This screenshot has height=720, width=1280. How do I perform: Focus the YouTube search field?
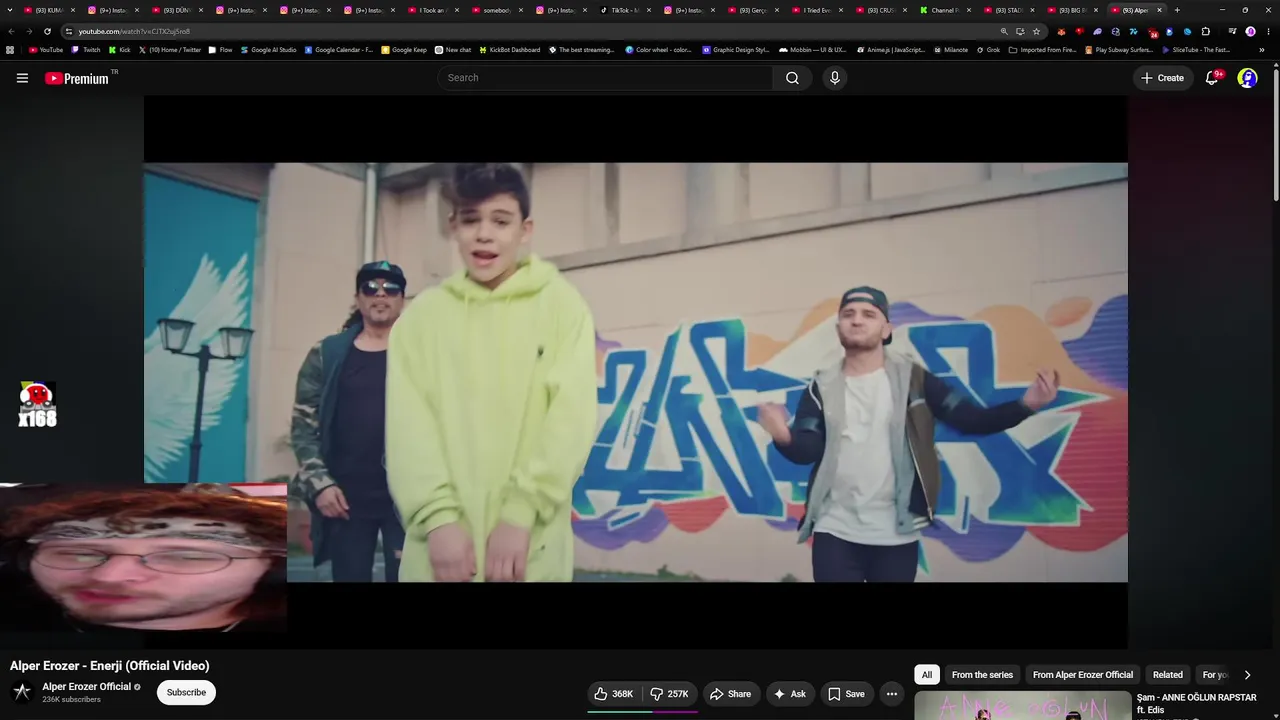click(605, 78)
